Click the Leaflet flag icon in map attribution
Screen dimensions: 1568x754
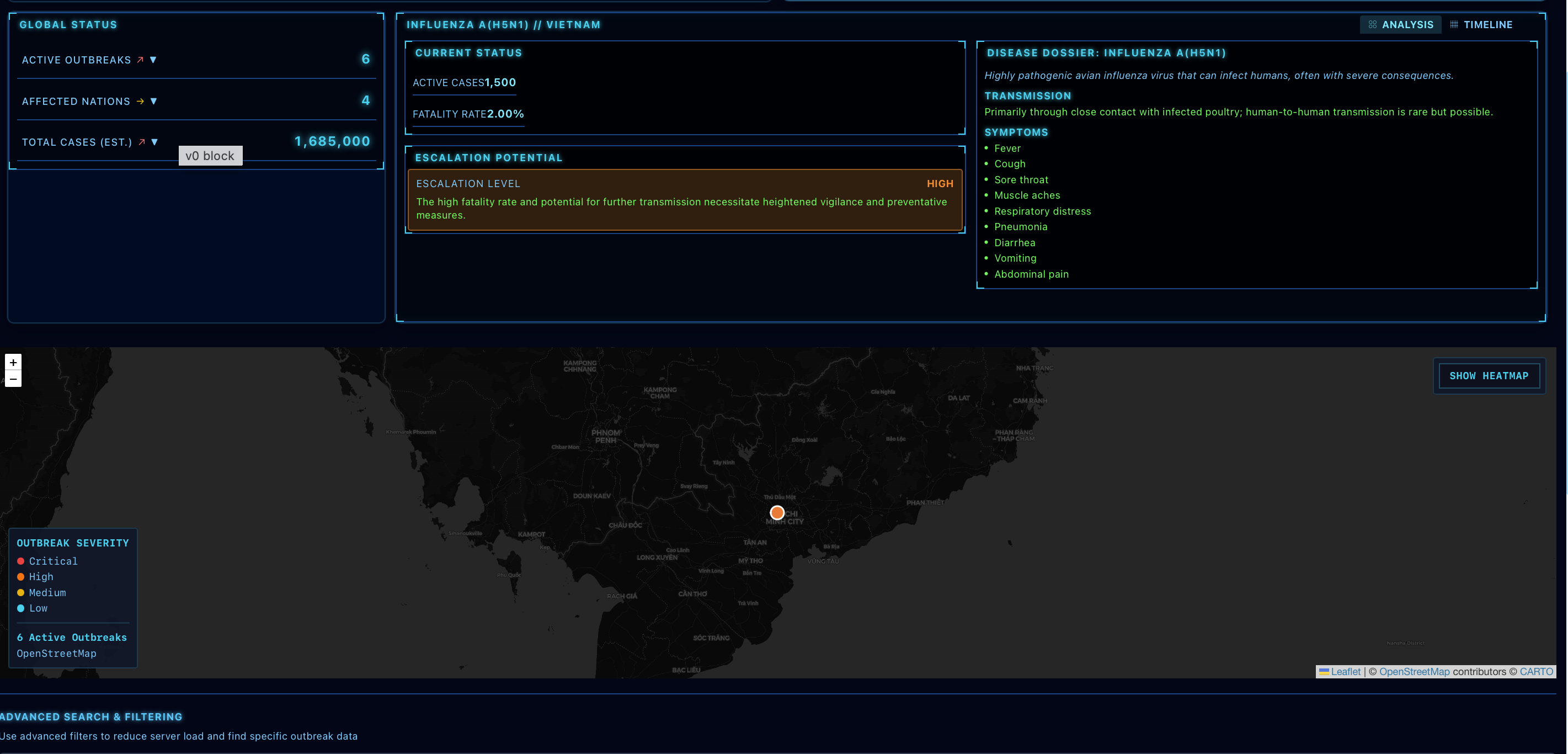tap(1324, 672)
